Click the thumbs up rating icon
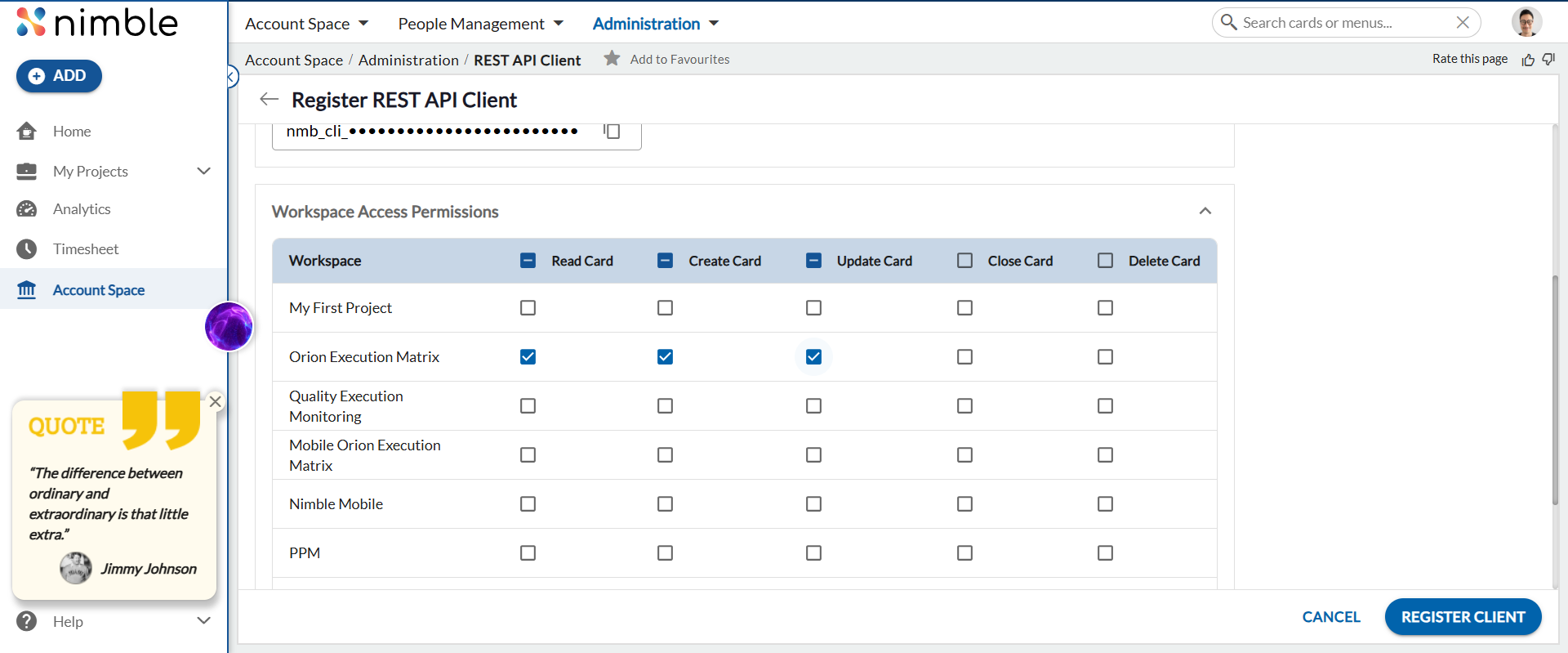Screen dimensions: 1568x653 click(1528, 60)
